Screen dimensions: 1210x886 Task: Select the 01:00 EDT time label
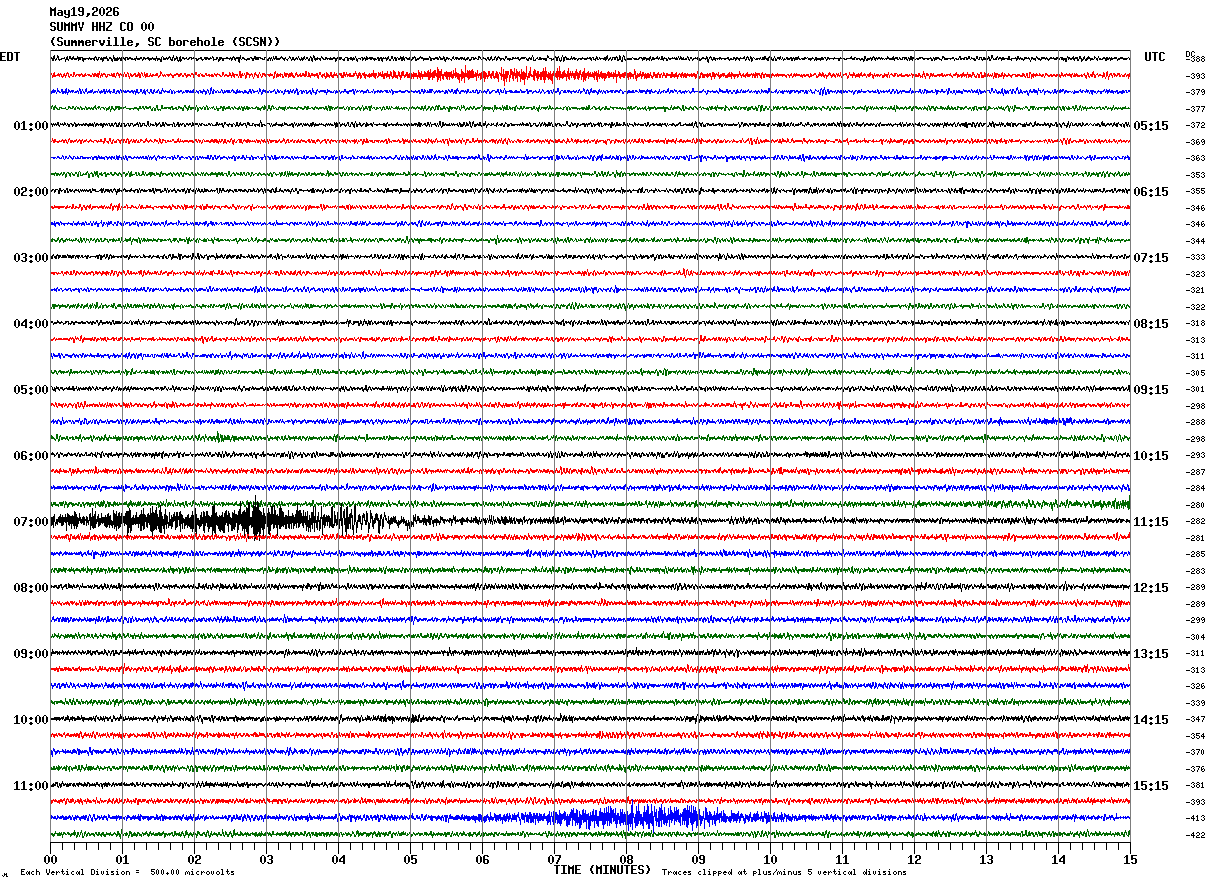pyautogui.click(x=31, y=126)
